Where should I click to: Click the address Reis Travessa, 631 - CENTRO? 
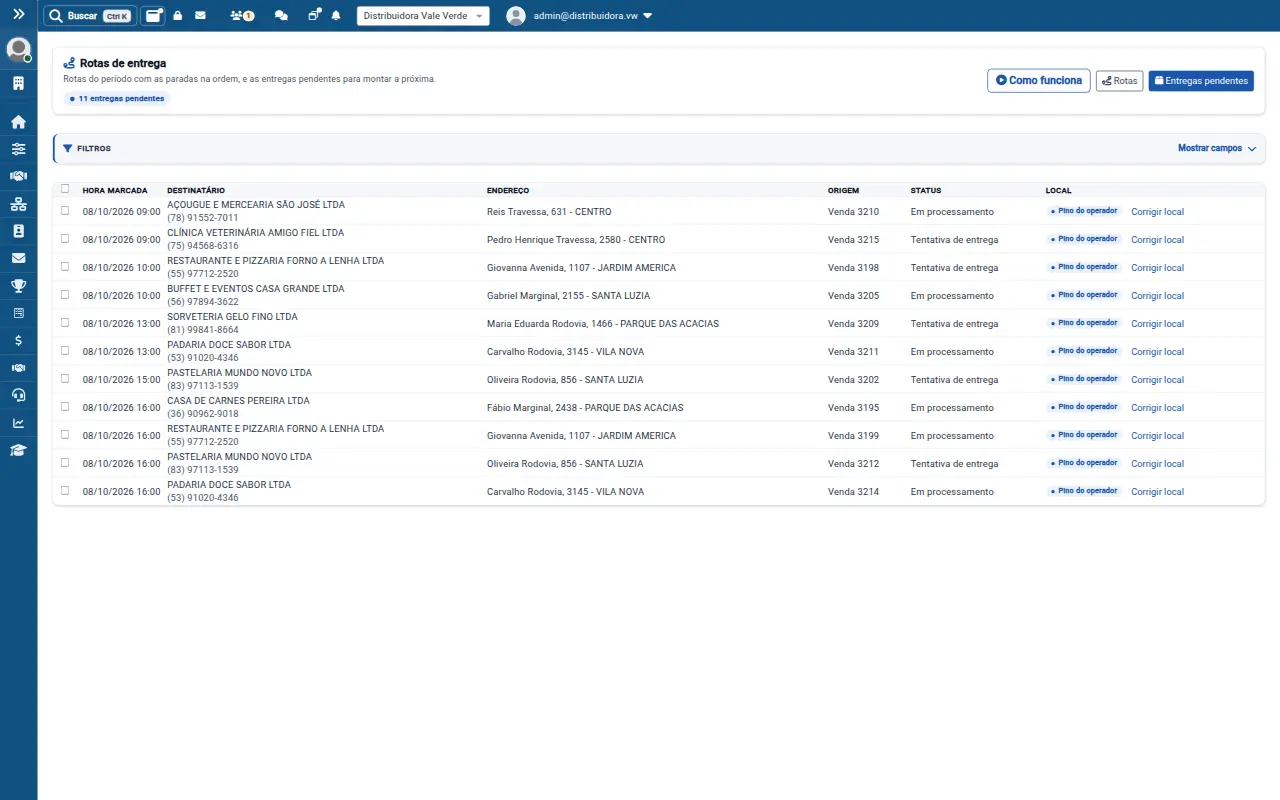549,212
